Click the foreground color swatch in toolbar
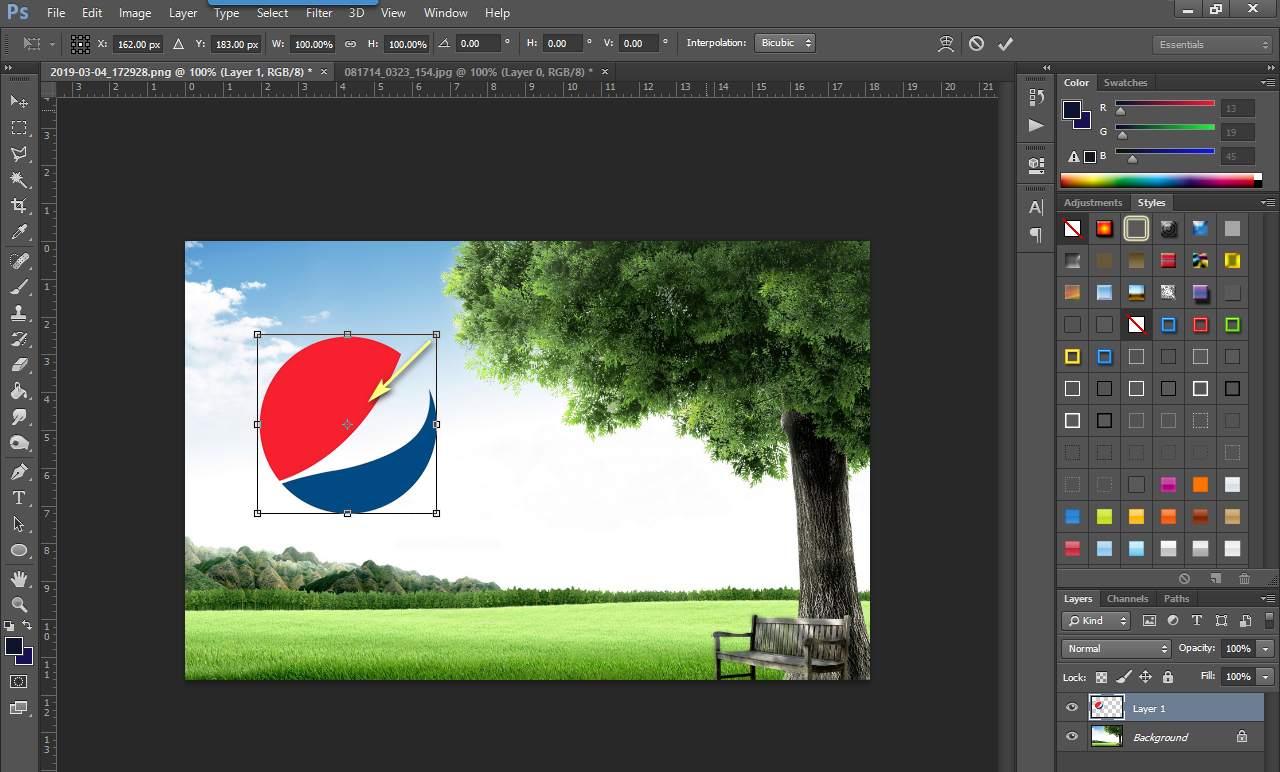 (x=14, y=647)
